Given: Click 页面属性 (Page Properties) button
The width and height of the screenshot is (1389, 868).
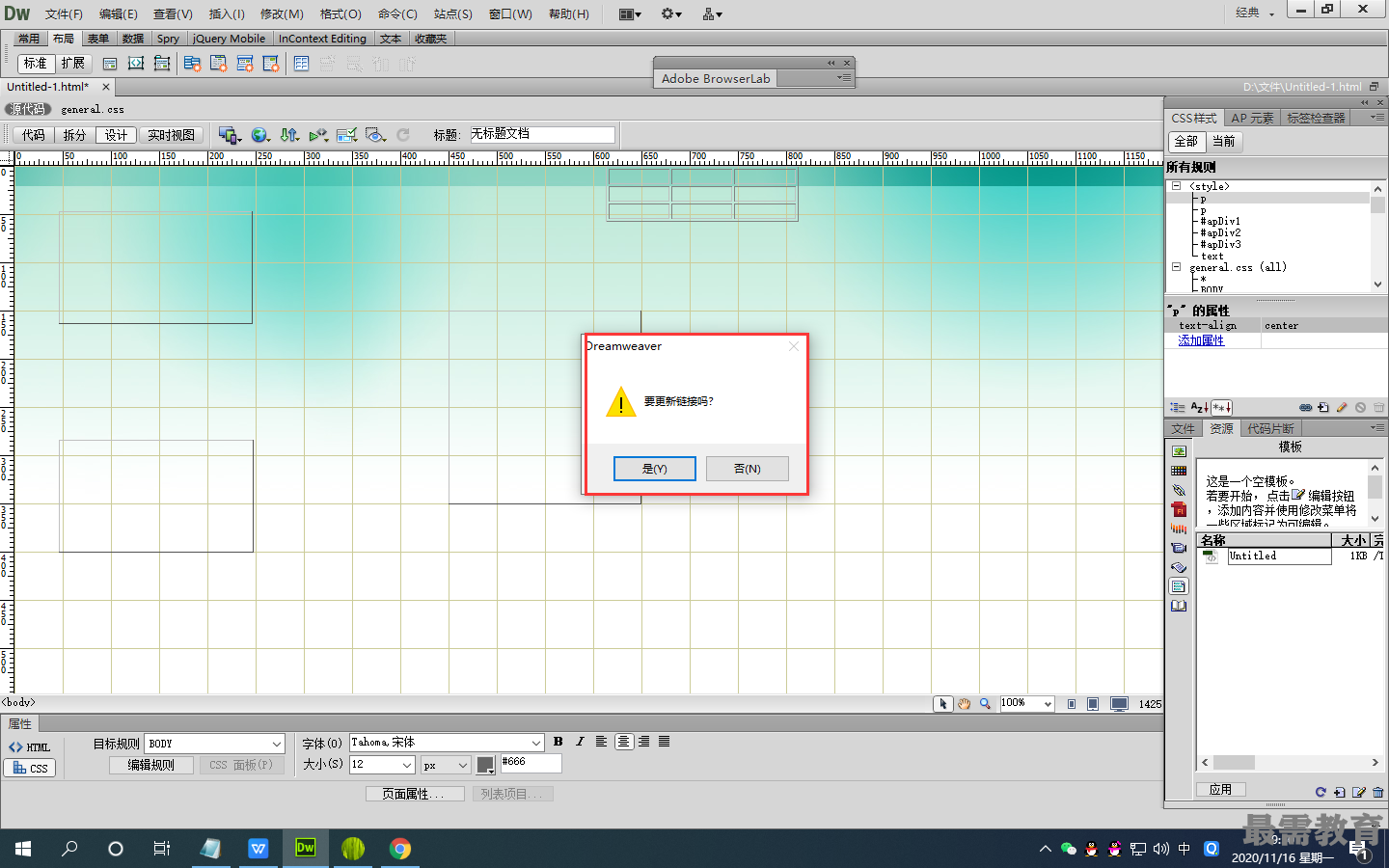Looking at the screenshot, I should coord(415,794).
